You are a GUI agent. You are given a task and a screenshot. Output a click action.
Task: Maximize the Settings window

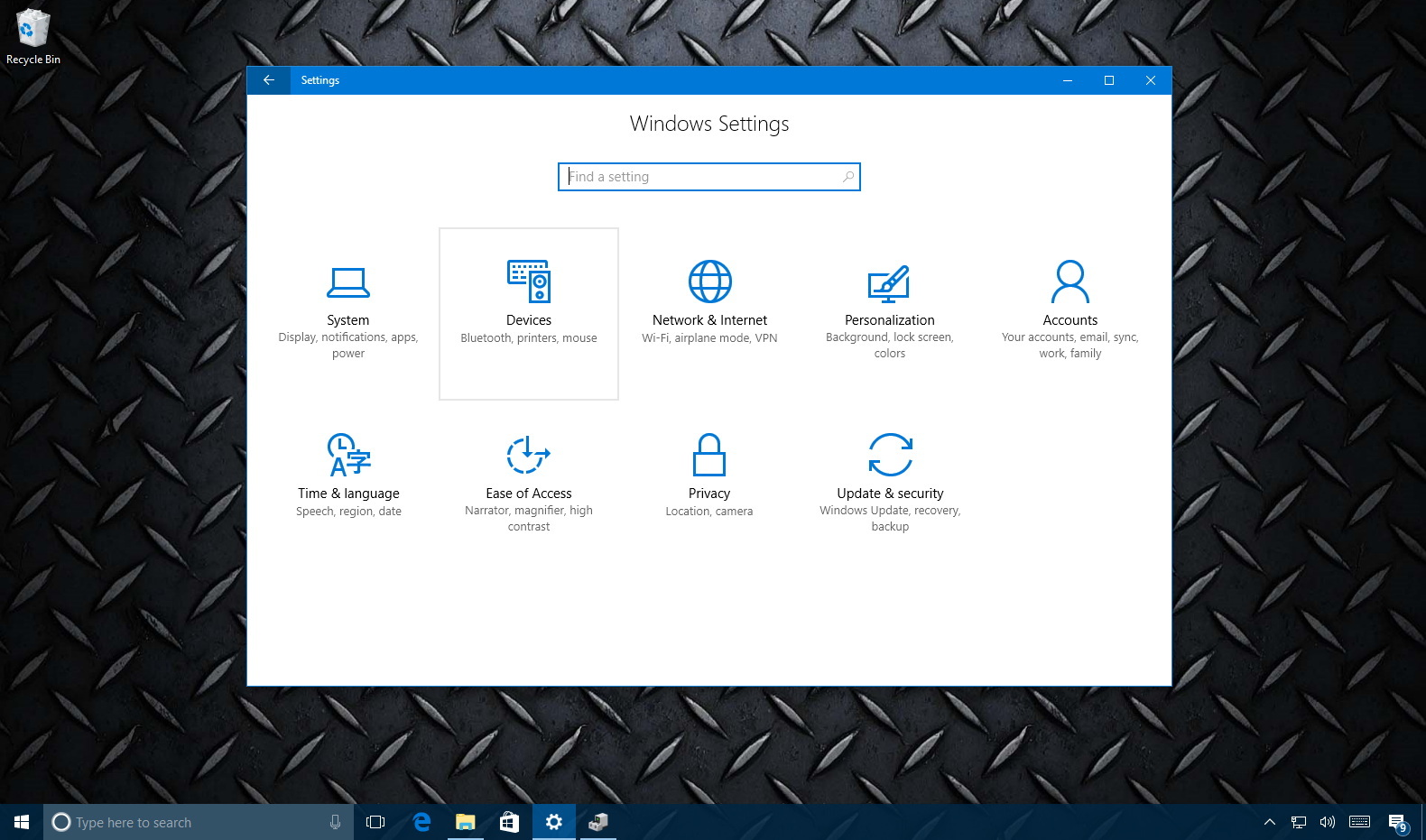[x=1109, y=80]
